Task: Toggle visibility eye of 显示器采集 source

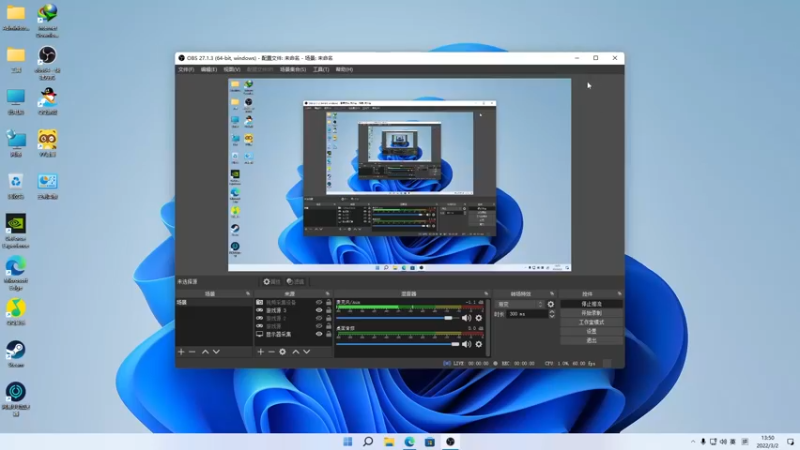Action: [x=319, y=334]
